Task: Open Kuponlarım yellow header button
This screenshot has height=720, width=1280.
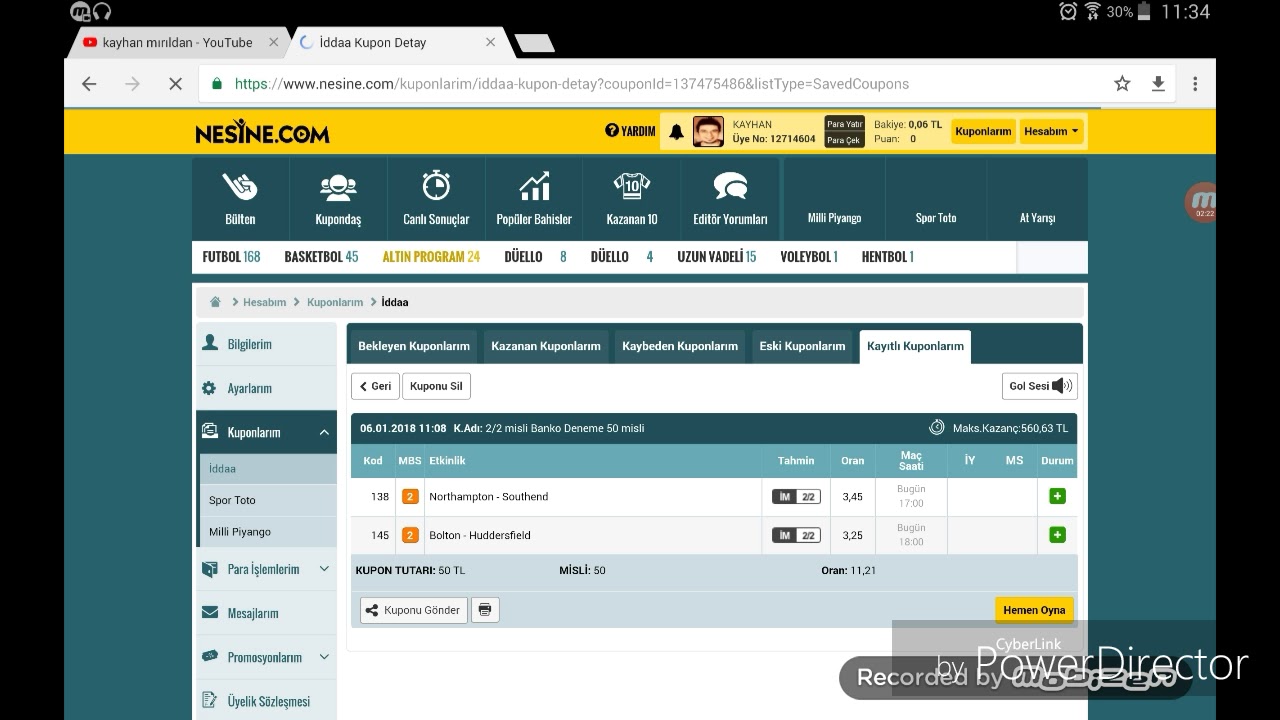Action: coord(983,131)
